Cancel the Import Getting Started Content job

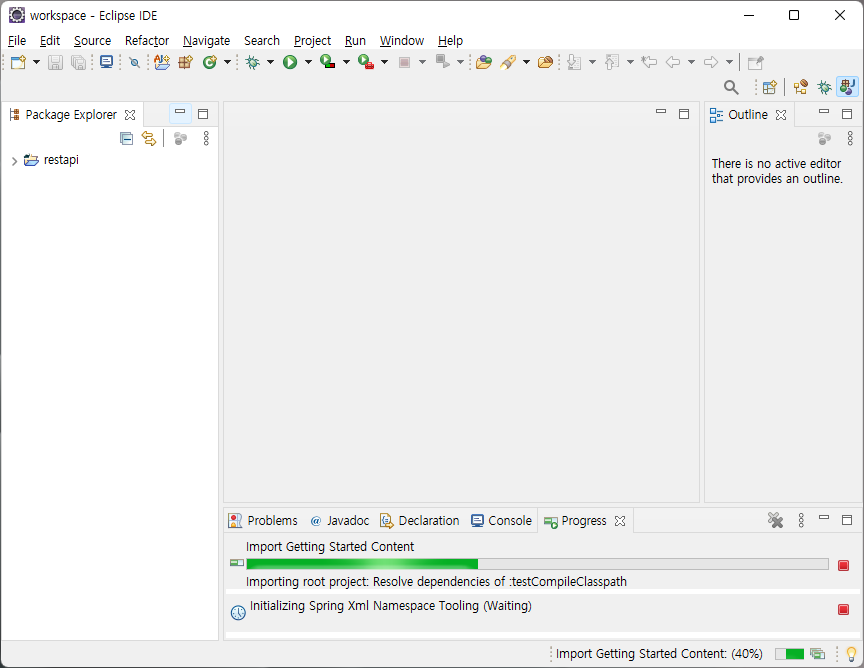(x=843, y=565)
